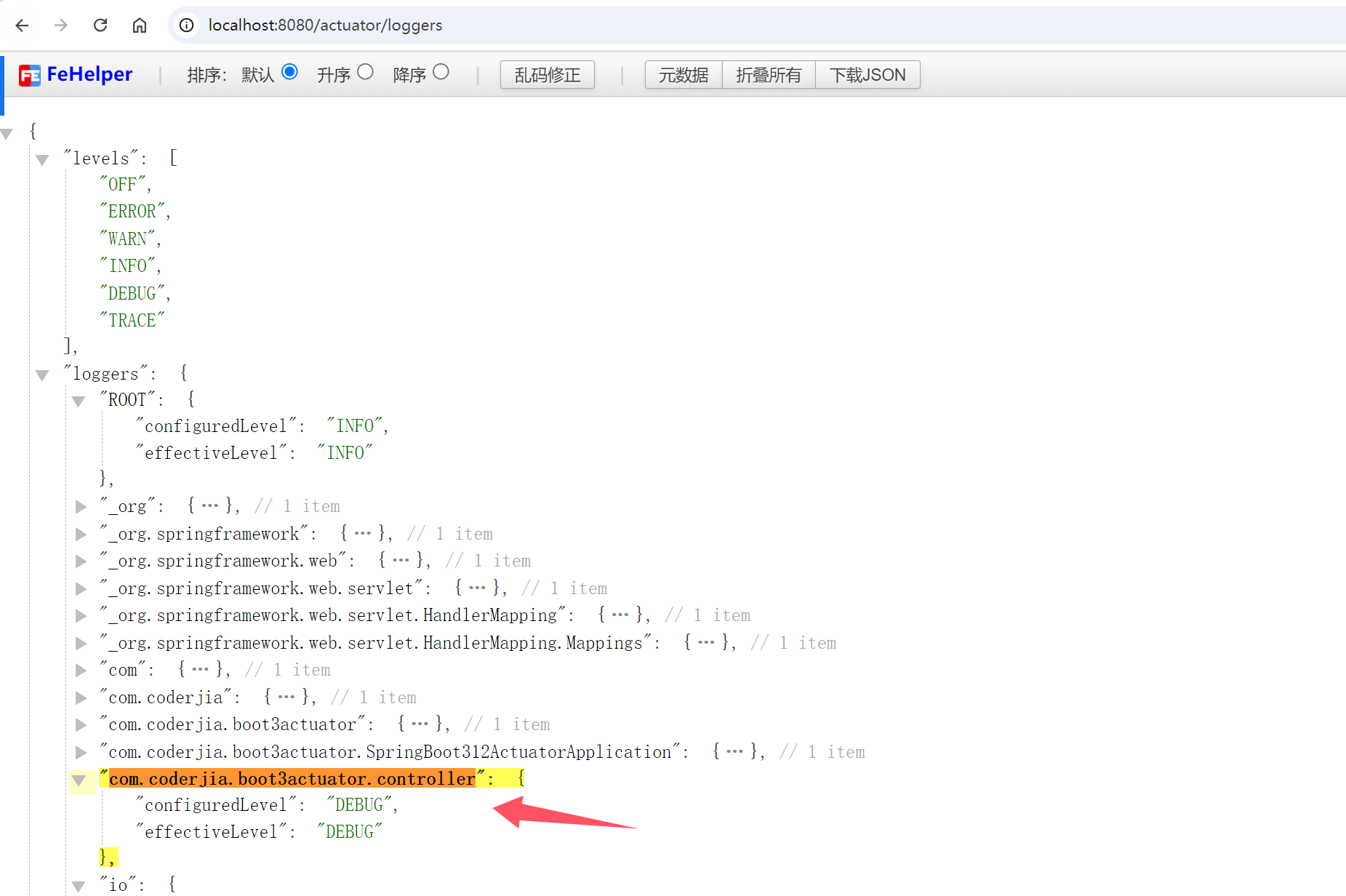Click the "INFO" entry in levels array
Image resolution: width=1346 pixels, height=896 pixels.
(127, 266)
